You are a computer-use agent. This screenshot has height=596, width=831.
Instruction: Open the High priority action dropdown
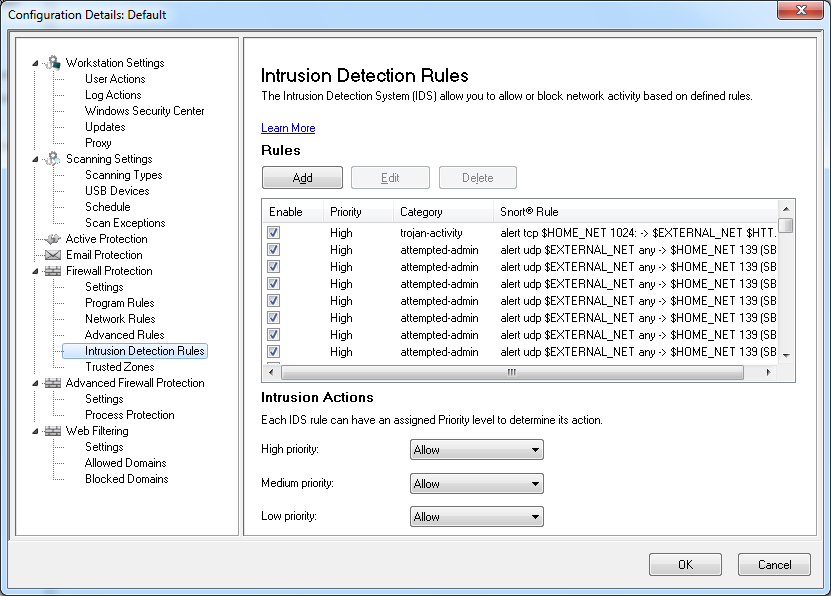[476, 450]
